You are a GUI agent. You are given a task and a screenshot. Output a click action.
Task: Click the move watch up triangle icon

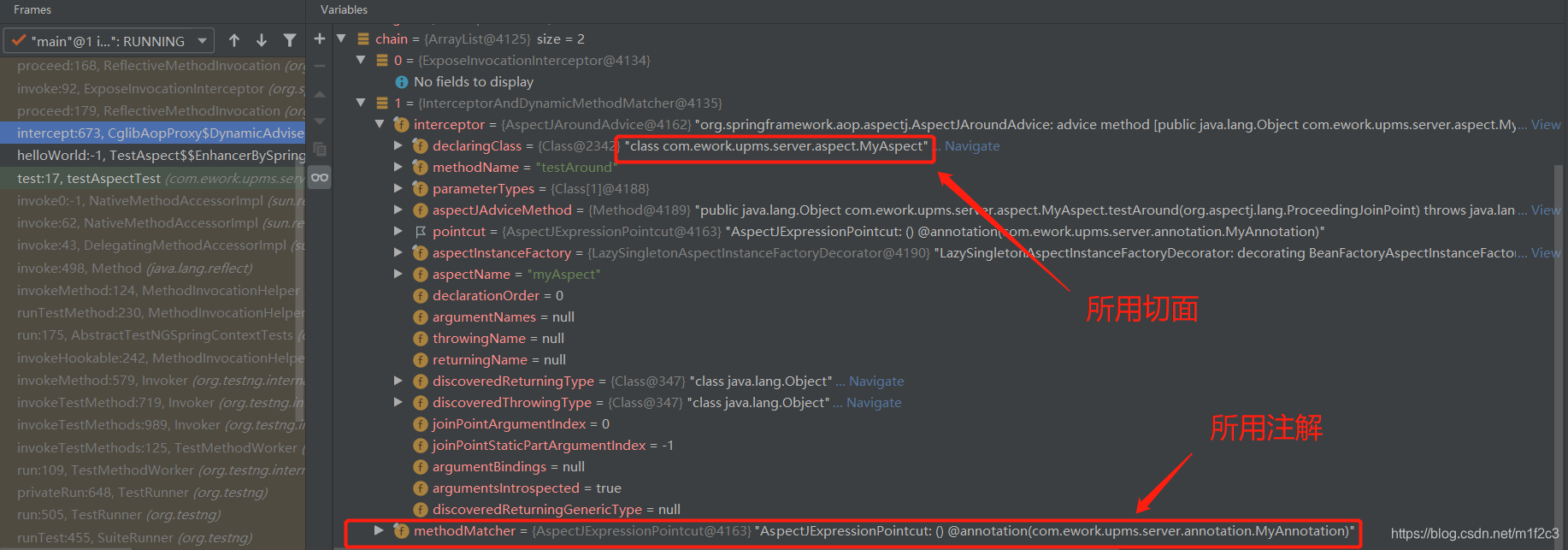pyautogui.click(x=320, y=94)
